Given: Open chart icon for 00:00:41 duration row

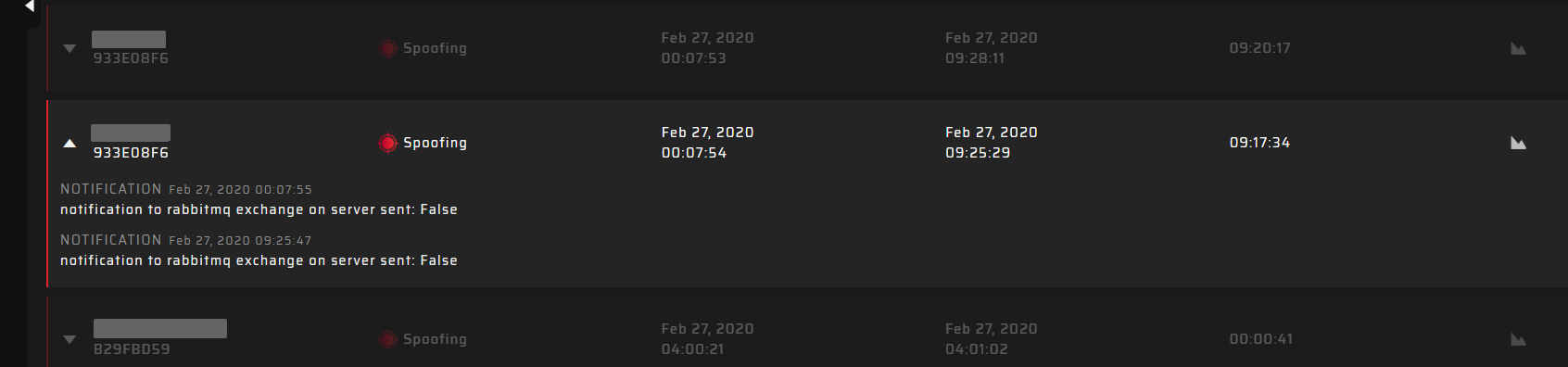Looking at the screenshot, I should coord(1518,339).
